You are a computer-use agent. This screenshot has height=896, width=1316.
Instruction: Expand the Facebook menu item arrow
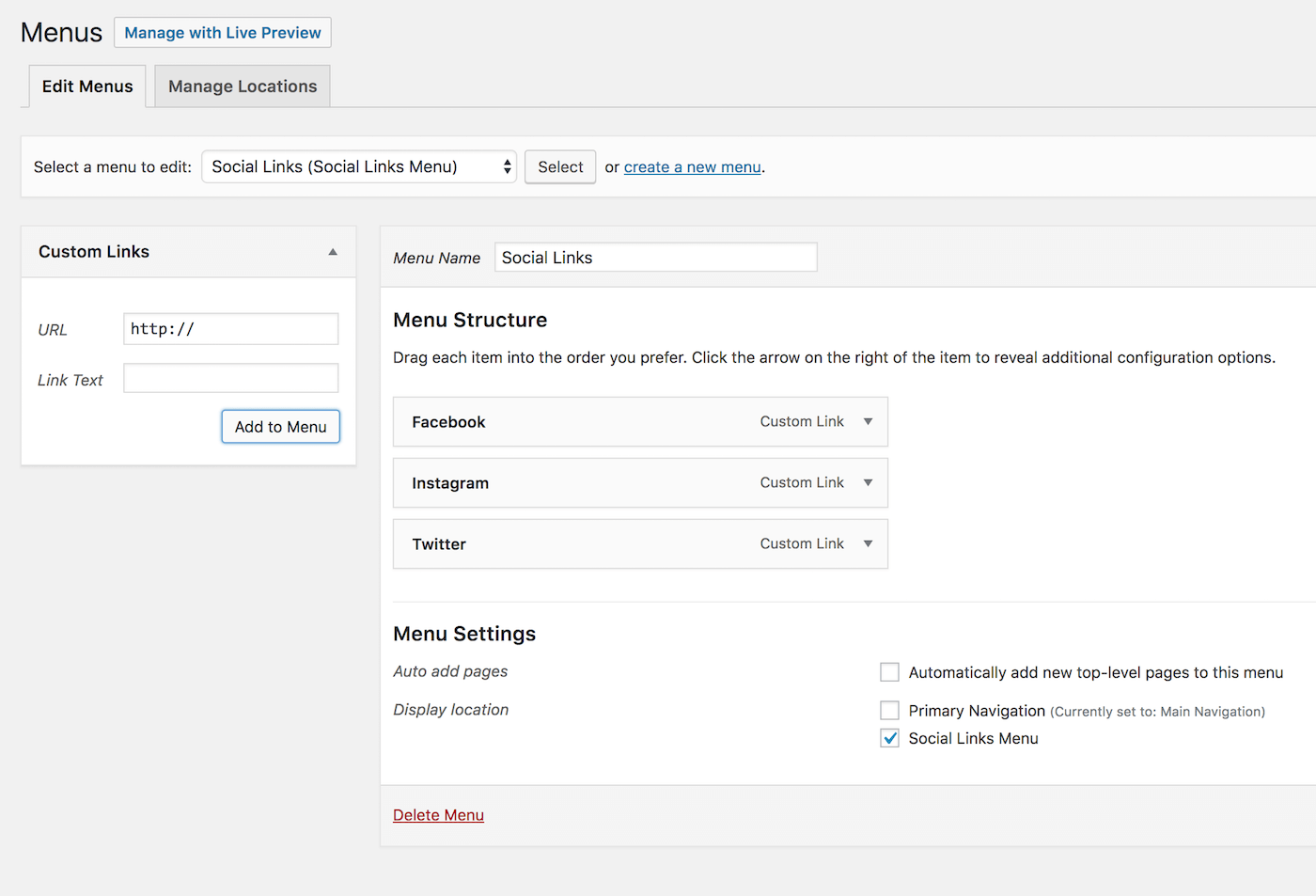click(x=868, y=422)
